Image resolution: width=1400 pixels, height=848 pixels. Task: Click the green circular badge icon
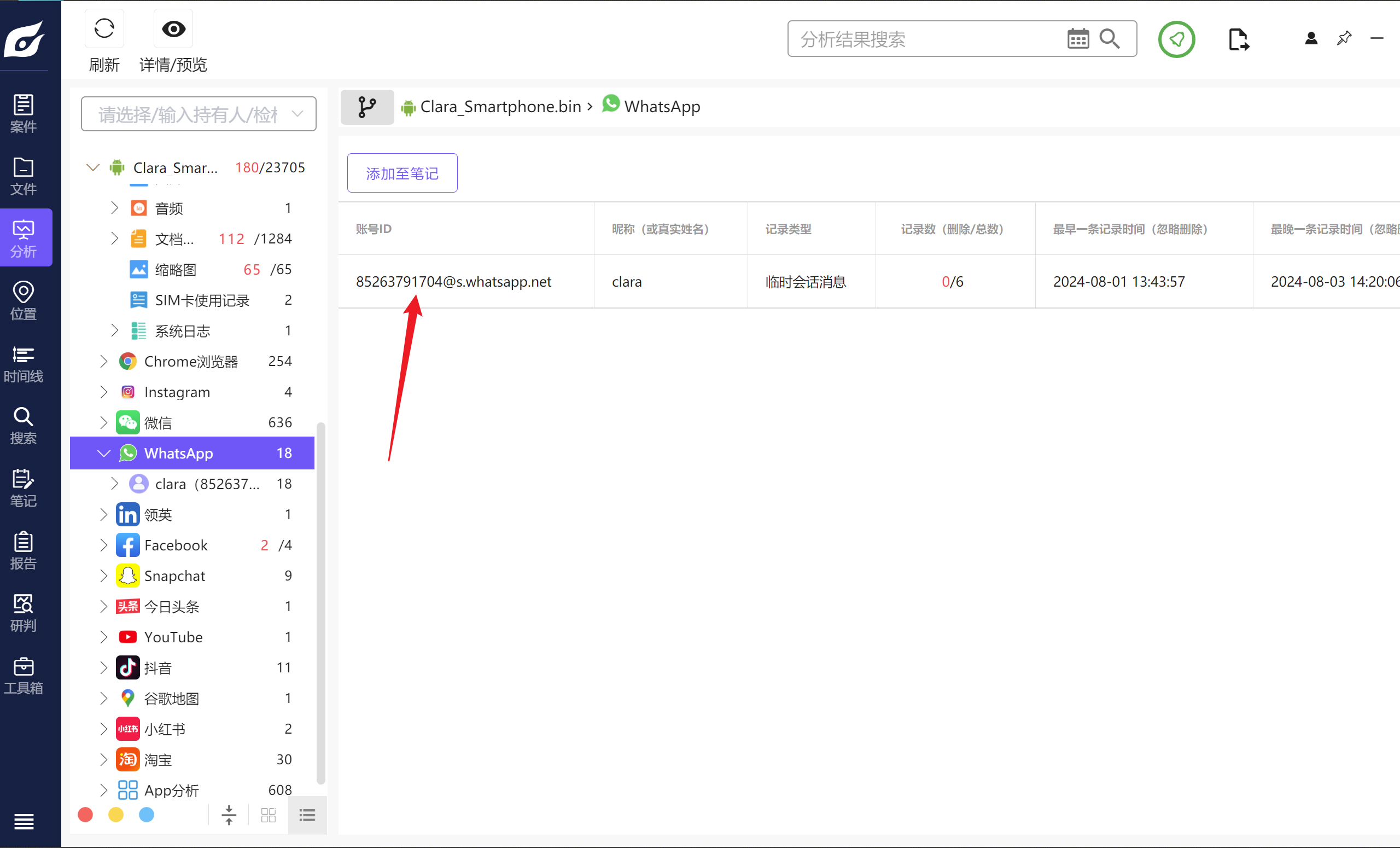(x=1176, y=39)
